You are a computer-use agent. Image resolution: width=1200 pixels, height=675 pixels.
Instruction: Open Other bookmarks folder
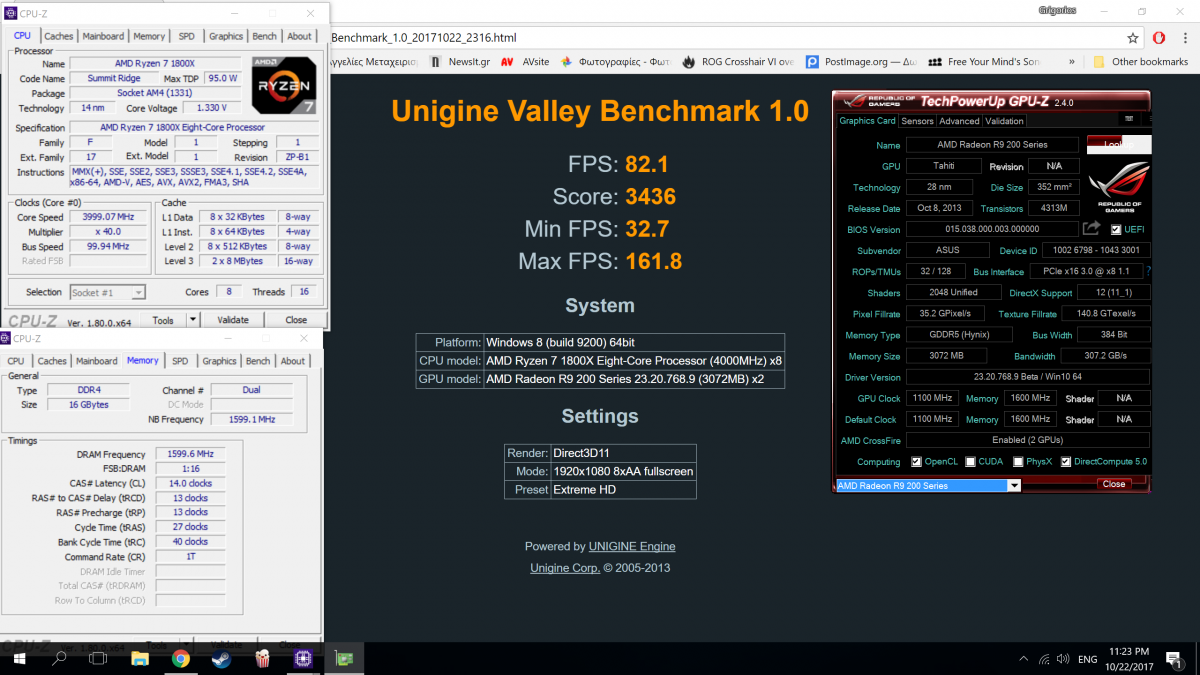tap(1140, 61)
